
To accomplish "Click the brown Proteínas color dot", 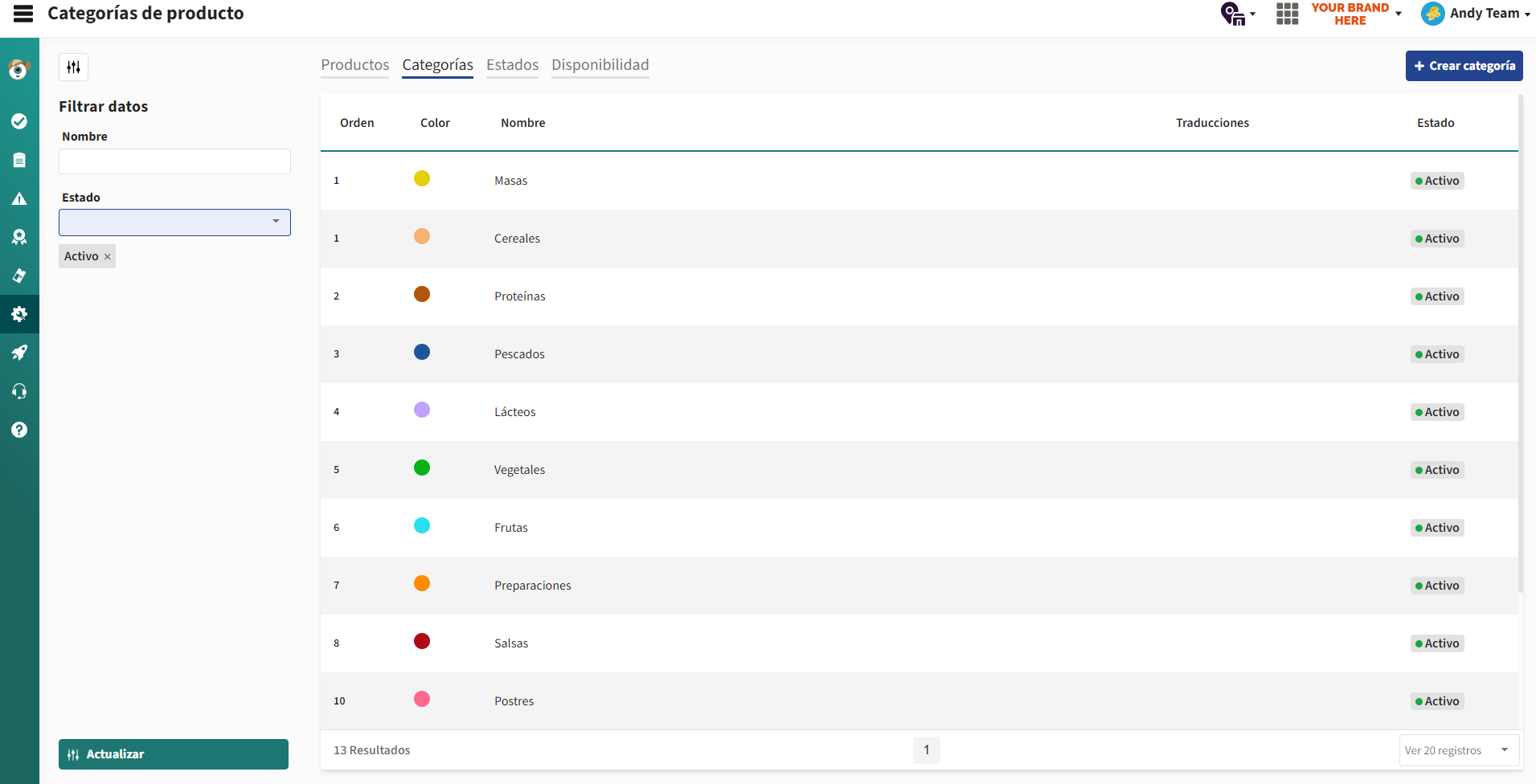I will point(422,294).
